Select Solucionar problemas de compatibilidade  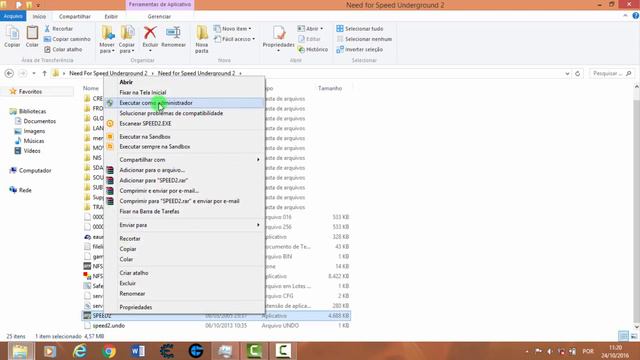[184, 113]
